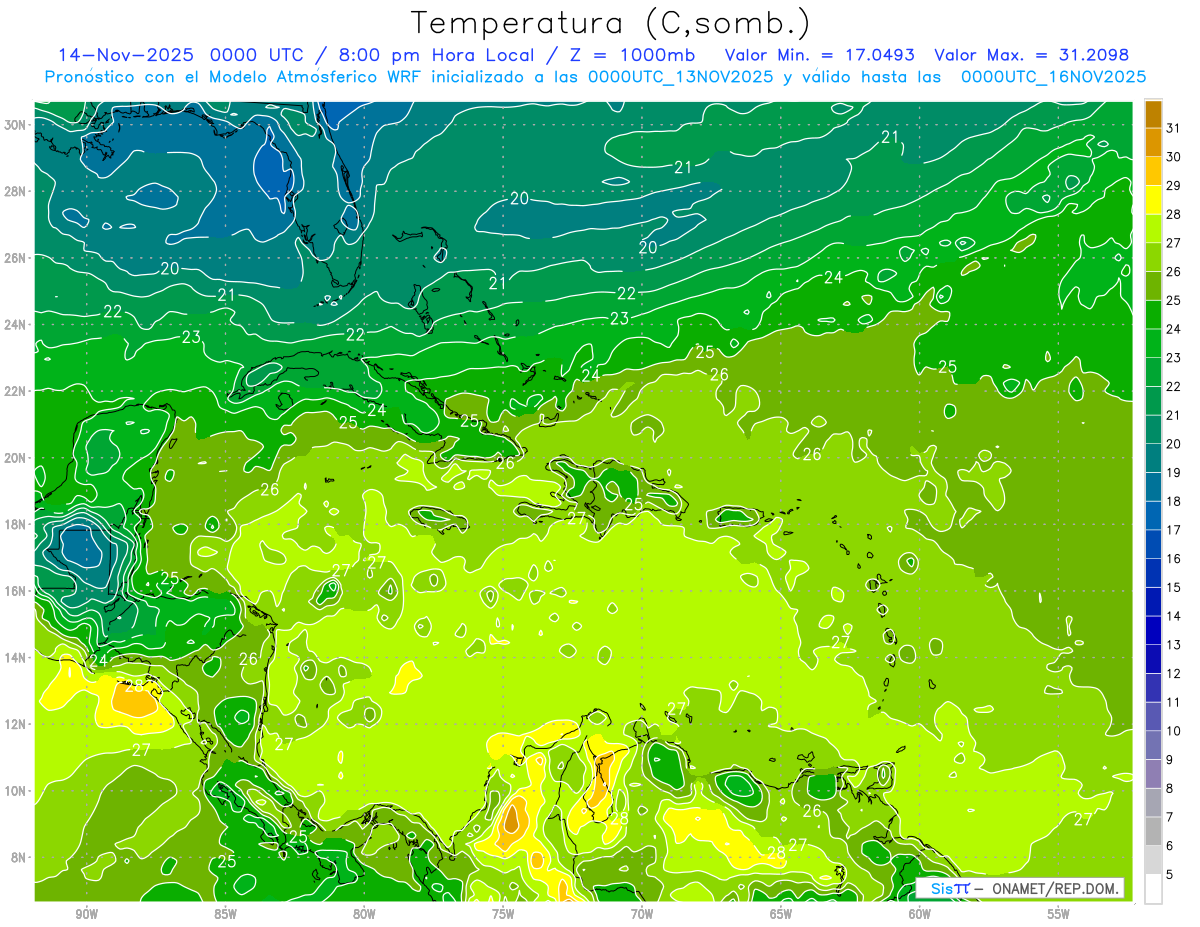
Task: Click the '85W' longitude axis label
Action: click(x=225, y=914)
